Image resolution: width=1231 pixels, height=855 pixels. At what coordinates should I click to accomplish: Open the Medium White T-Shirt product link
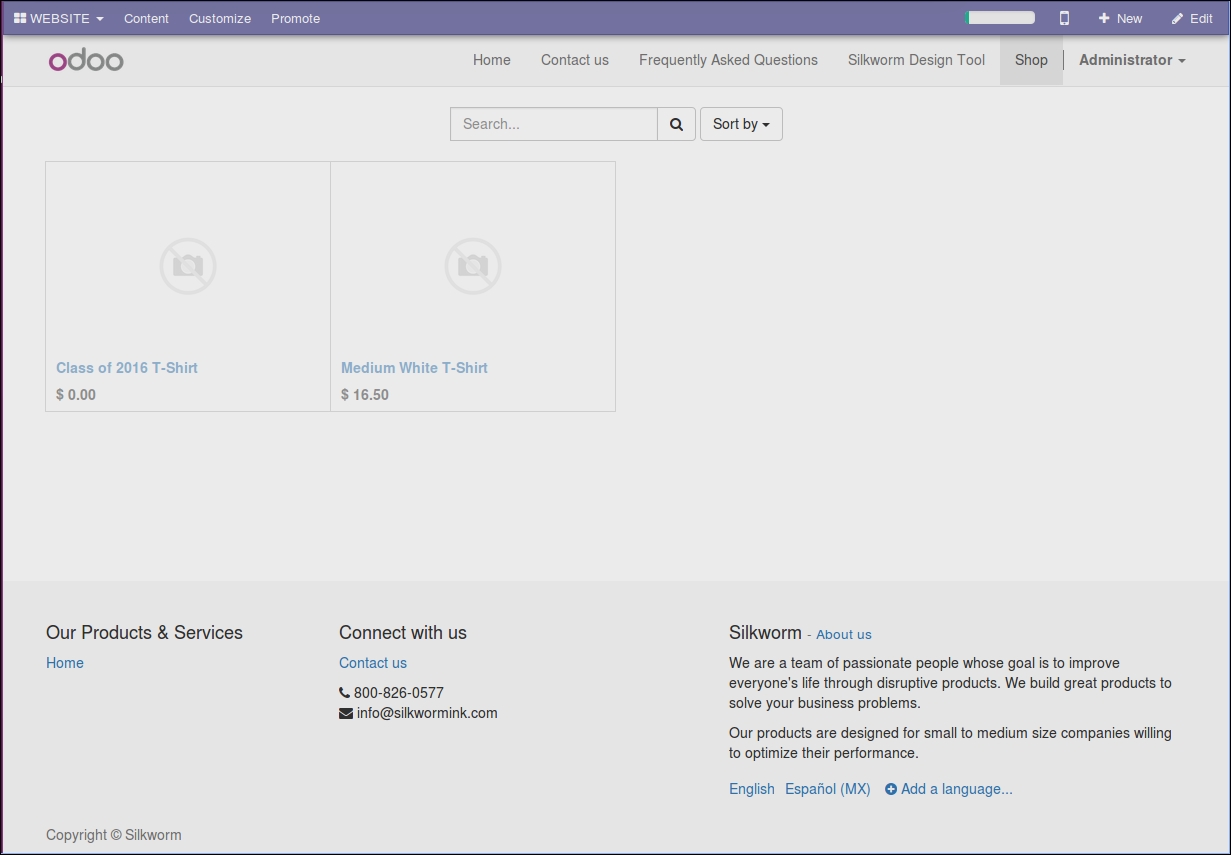pyautogui.click(x=414, y=368)
